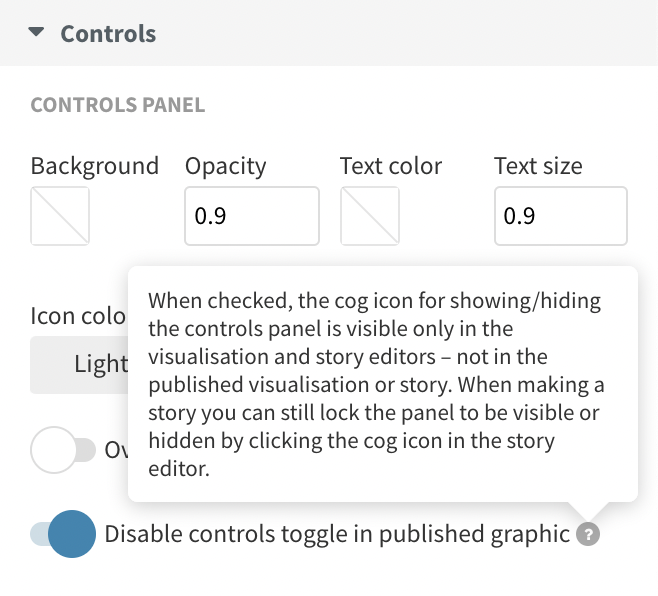Click the question mark help icon
658x596 pixels.
pyautogui.click(x=588, y=535)
